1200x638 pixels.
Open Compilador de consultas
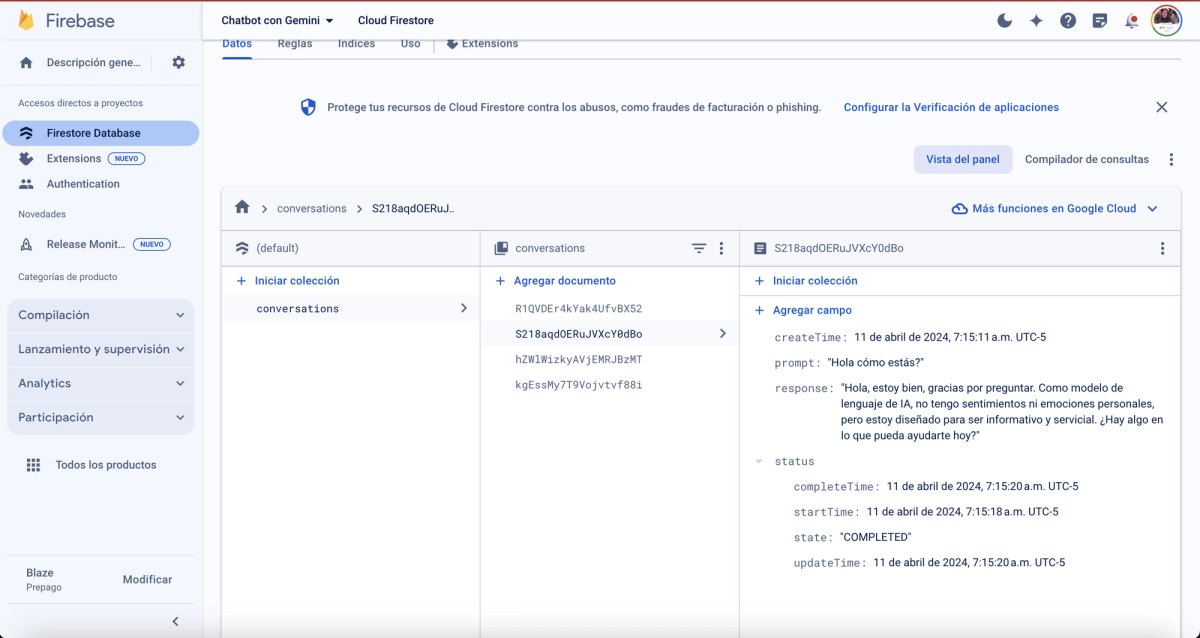[1087, 159]
